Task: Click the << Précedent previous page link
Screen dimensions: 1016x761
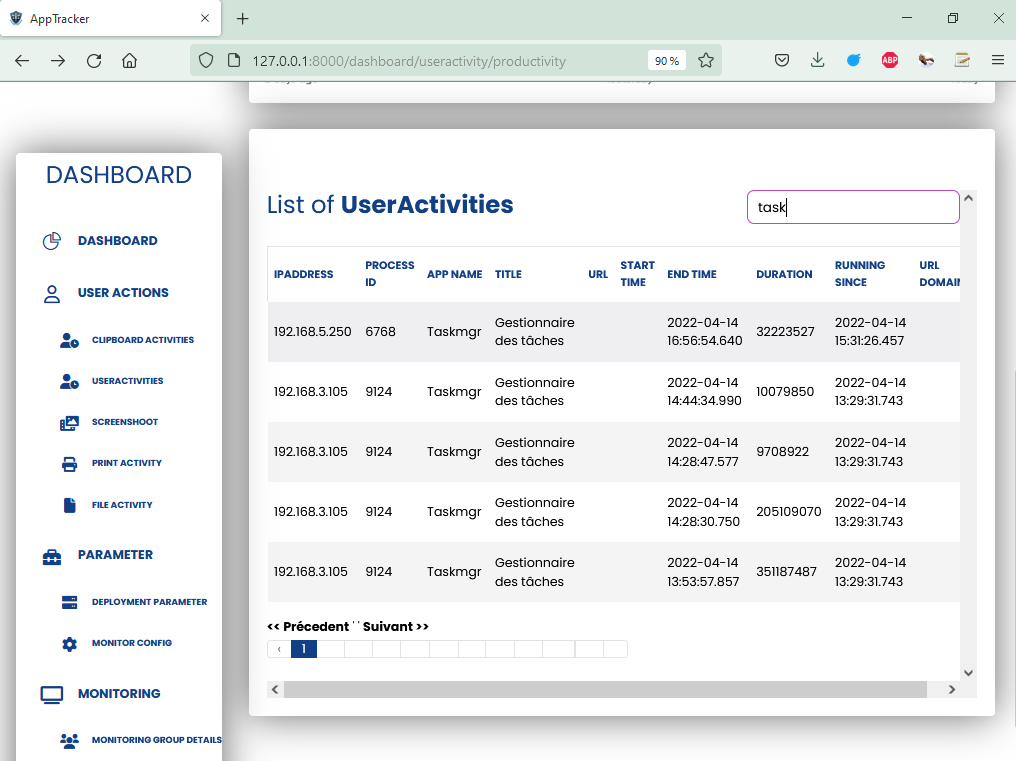Action: click(x=308, y=627)
